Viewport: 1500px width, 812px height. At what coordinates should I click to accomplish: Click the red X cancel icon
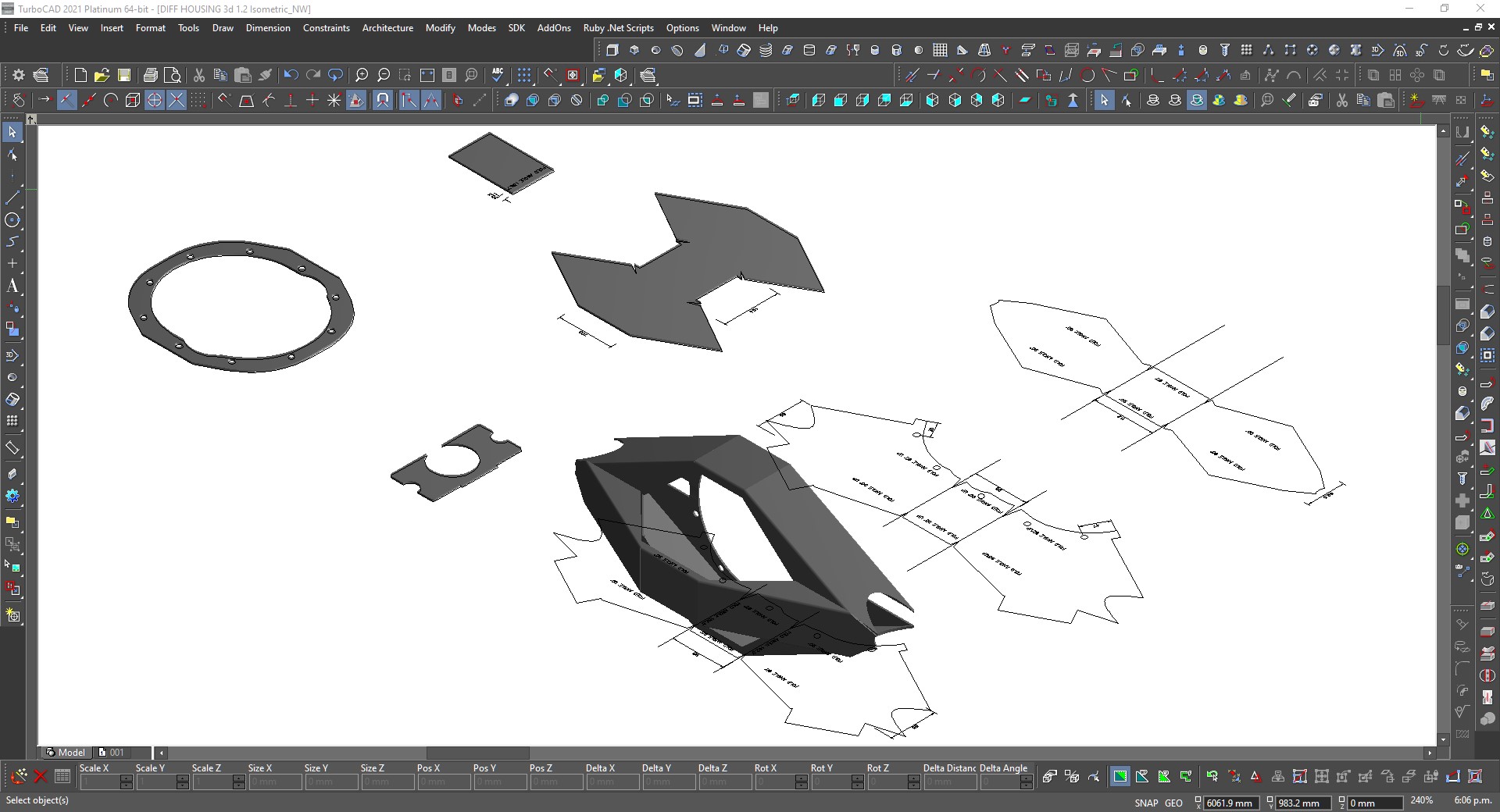(41, 776)
